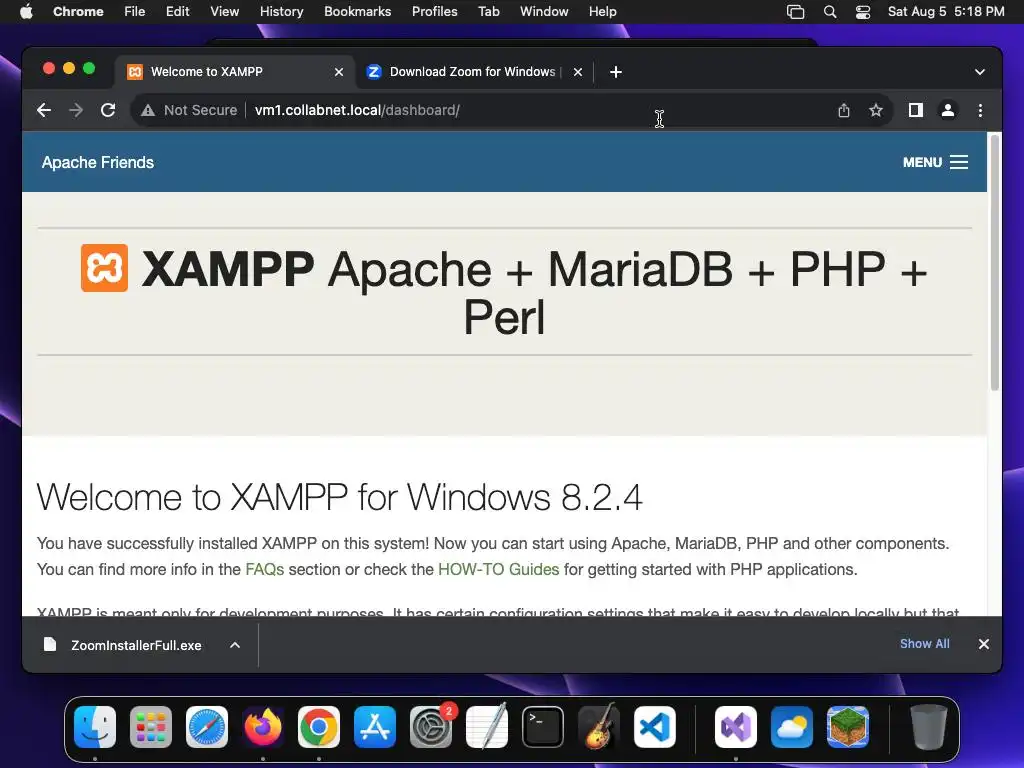Open the Weather app from the Dock
Viewport: 1024px width, 768px height.
pyautogui.click(x=792, y=727)
